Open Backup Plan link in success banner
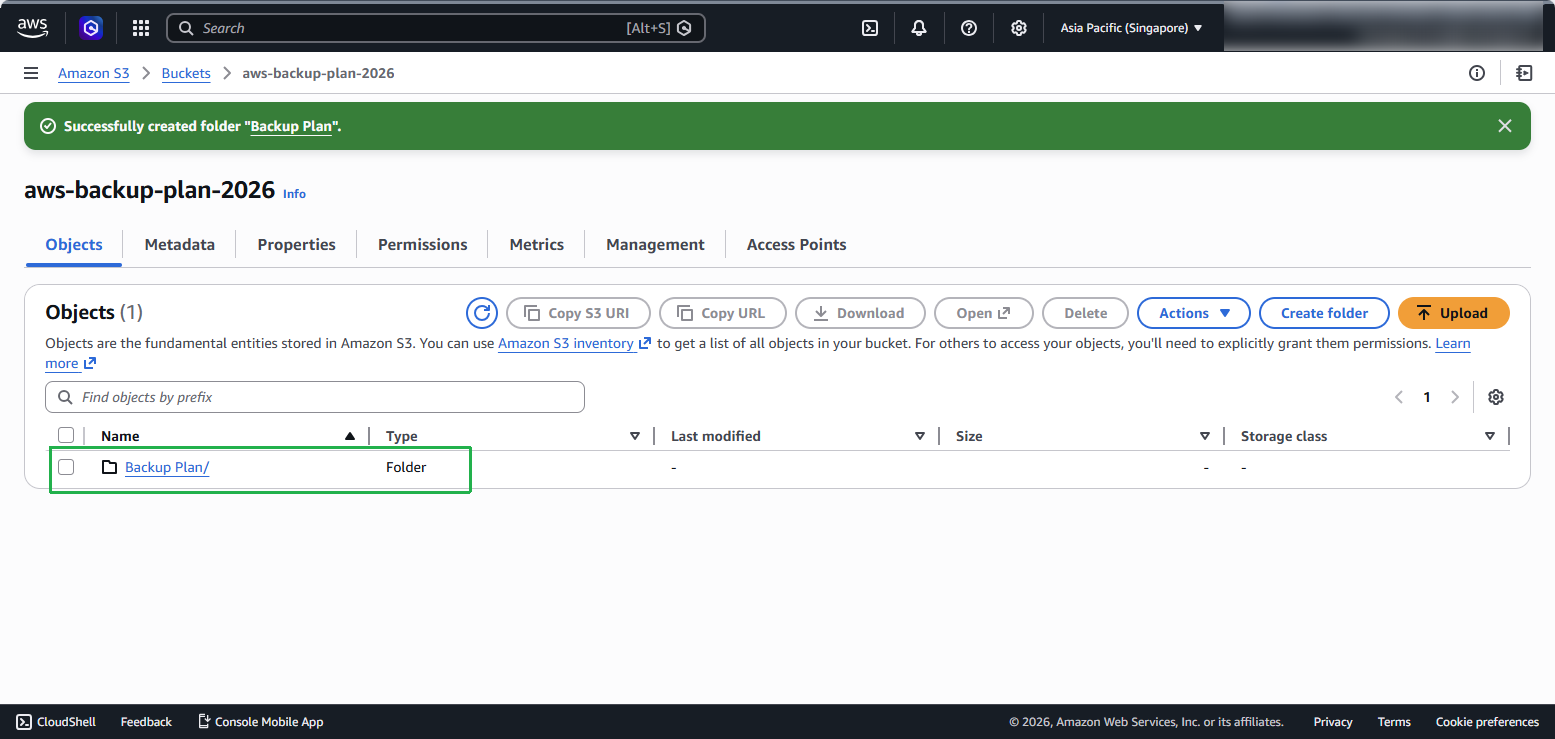Screen dimensions: 1555x739 (x=291, y=126)
